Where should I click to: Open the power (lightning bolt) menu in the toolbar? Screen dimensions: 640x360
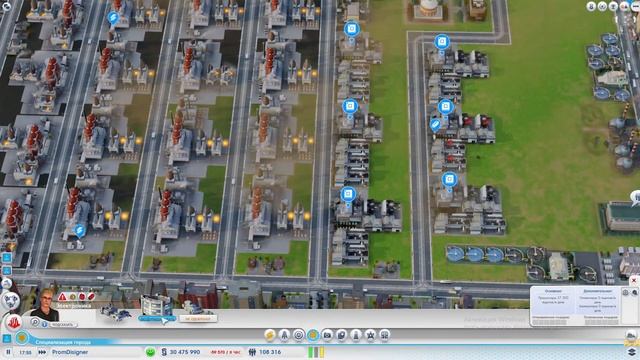tap(269, 335)
